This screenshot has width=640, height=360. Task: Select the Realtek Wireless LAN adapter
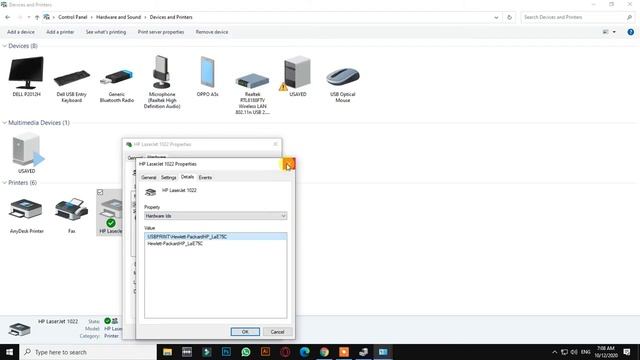point(253,93)
